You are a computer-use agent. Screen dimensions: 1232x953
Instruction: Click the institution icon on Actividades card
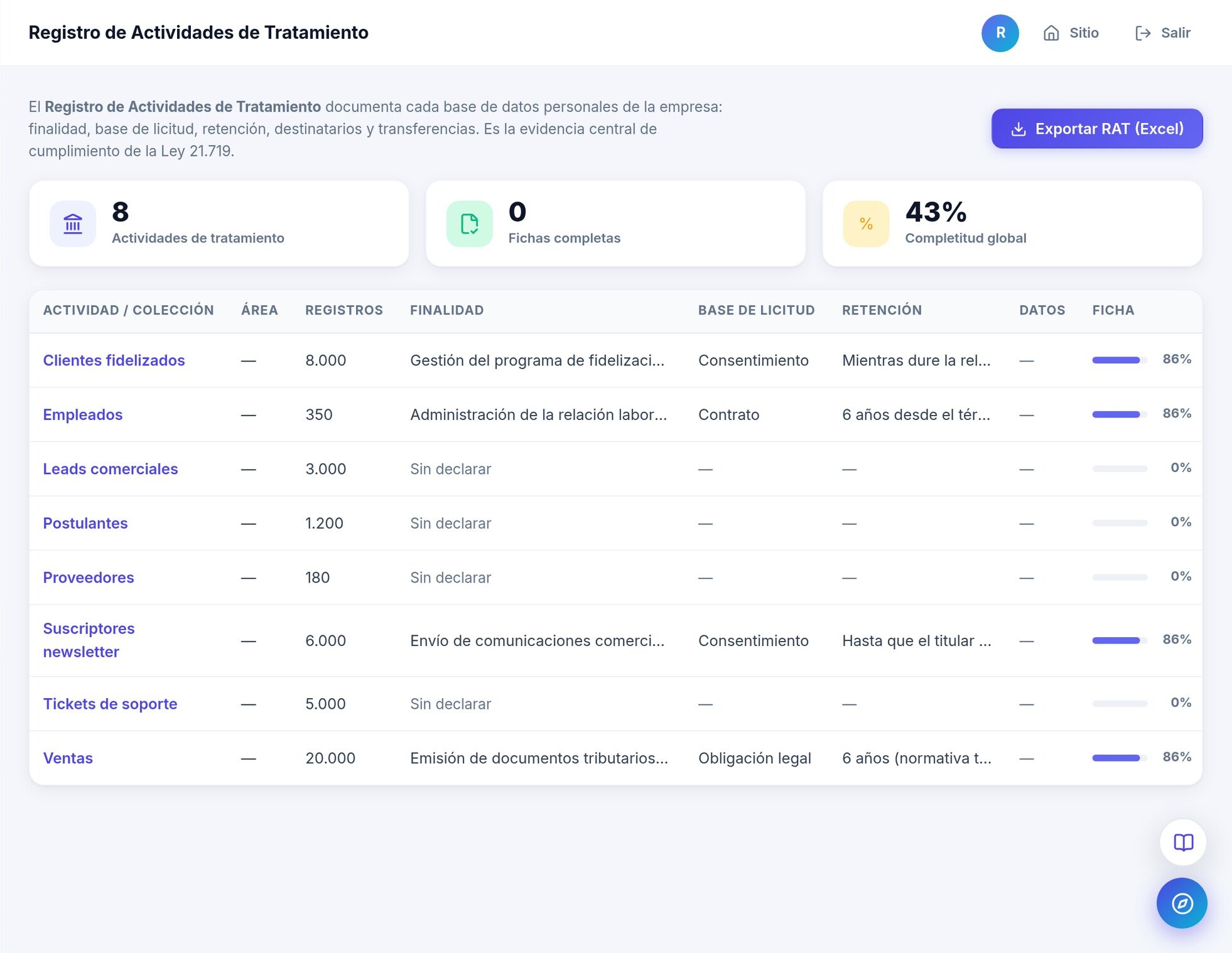point(73,223)
